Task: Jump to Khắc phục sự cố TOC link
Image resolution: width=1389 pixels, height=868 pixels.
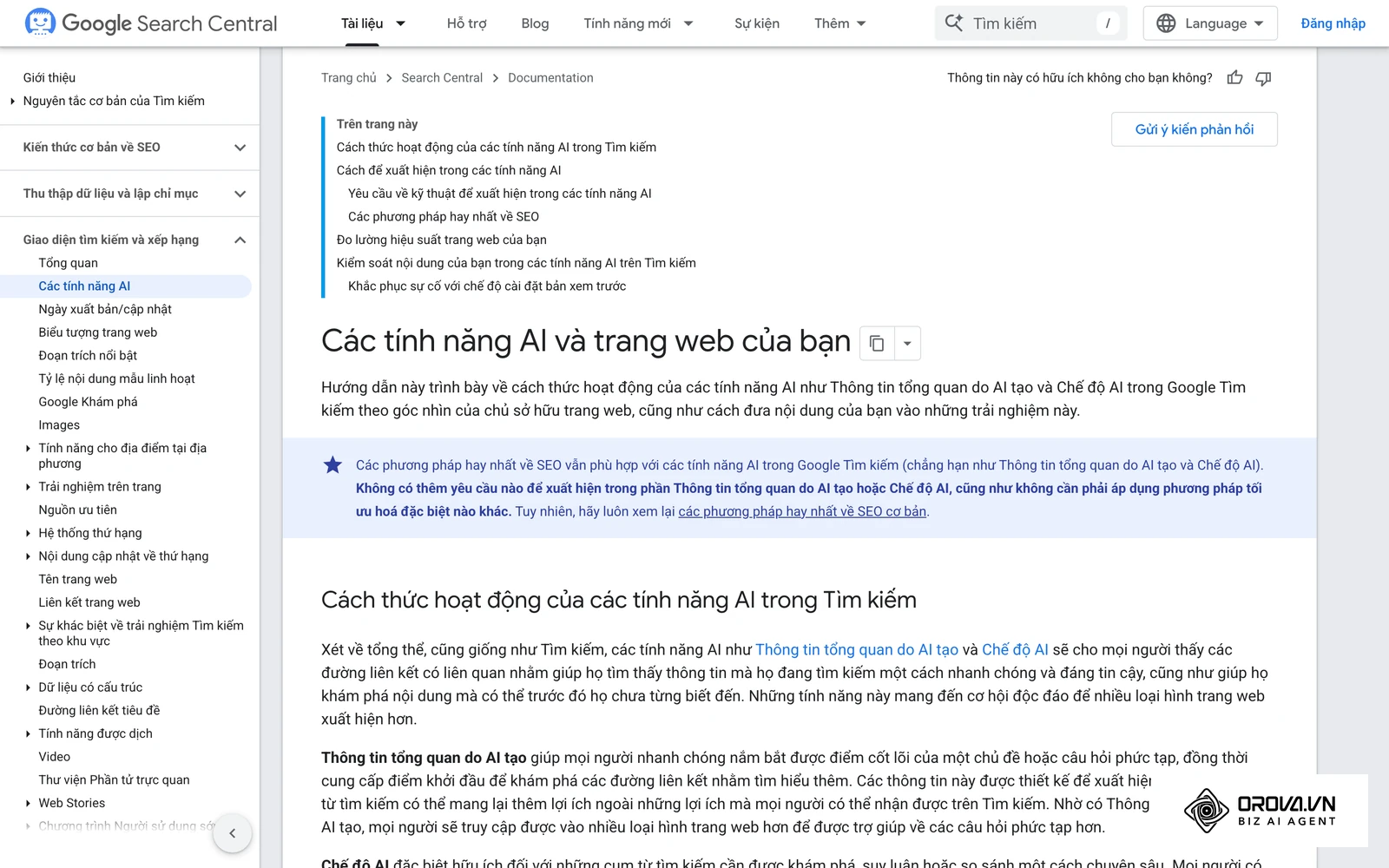Action: coord(487,286)
